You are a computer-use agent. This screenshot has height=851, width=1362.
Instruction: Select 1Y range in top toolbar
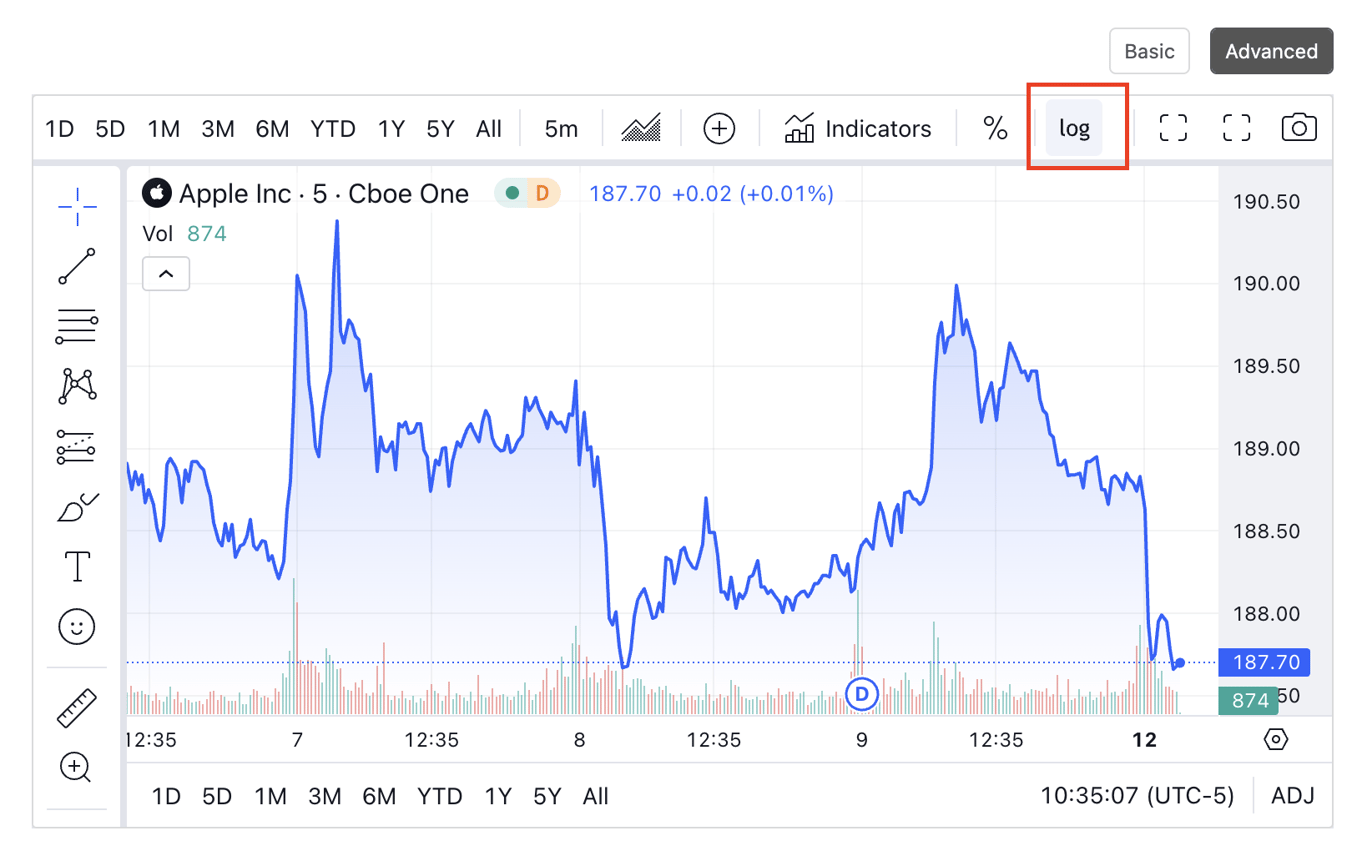click(x=391, y=129)
